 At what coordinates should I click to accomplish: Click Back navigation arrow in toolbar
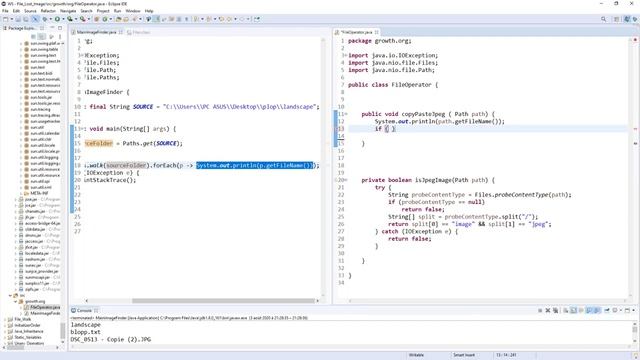tap(229, 19)
